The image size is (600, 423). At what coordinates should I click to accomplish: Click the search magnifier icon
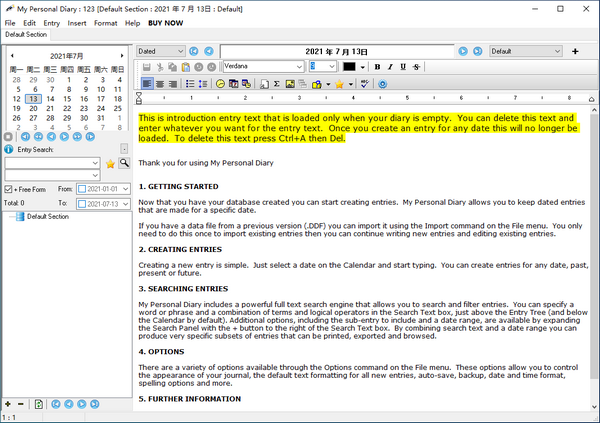[x=125, y=163]
